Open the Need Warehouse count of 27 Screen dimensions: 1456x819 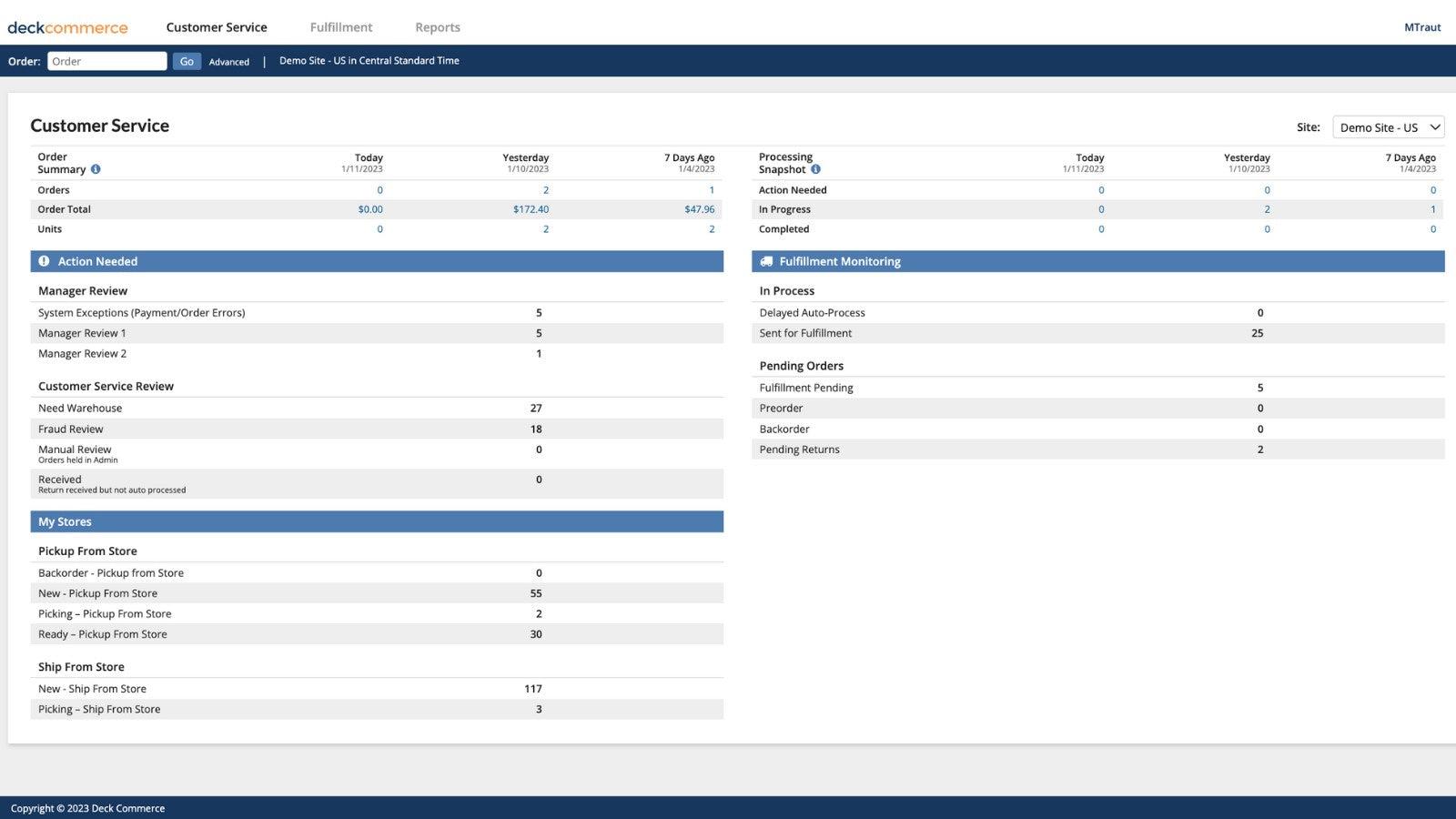coord(536,409)
